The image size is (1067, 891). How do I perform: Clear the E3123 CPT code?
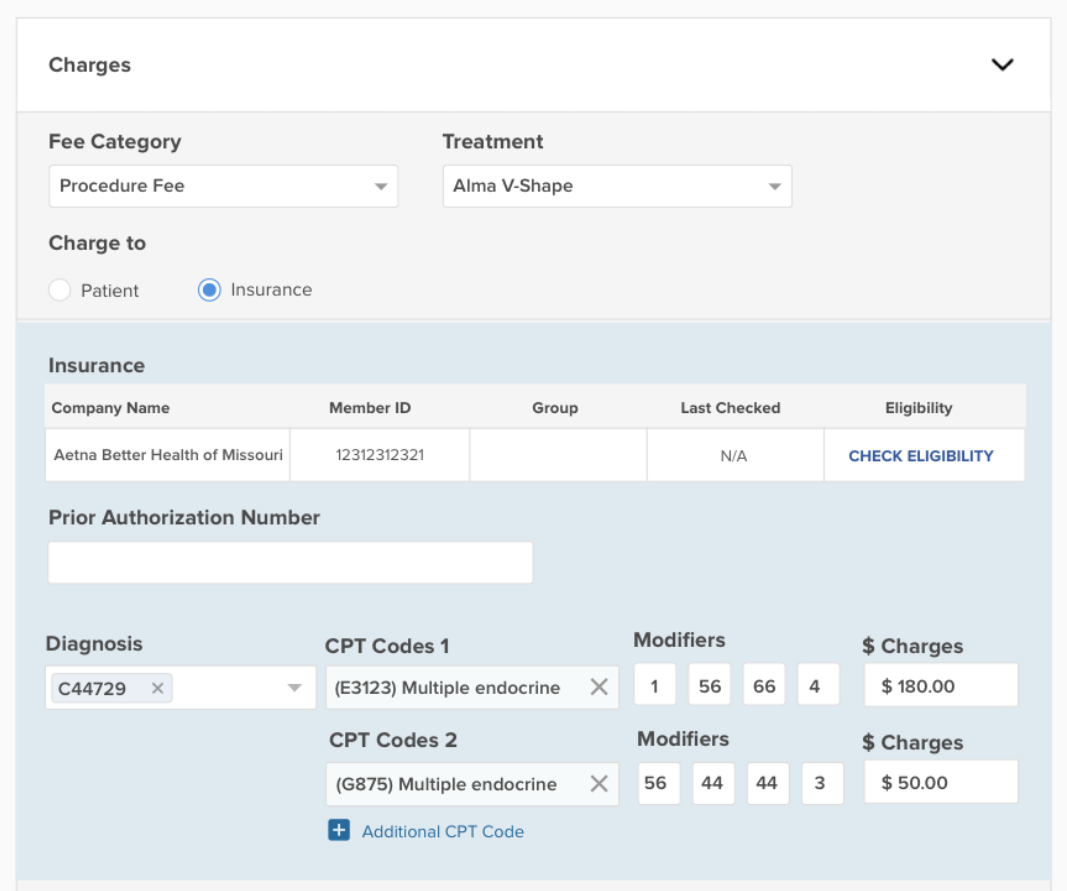tap(599, 687)
